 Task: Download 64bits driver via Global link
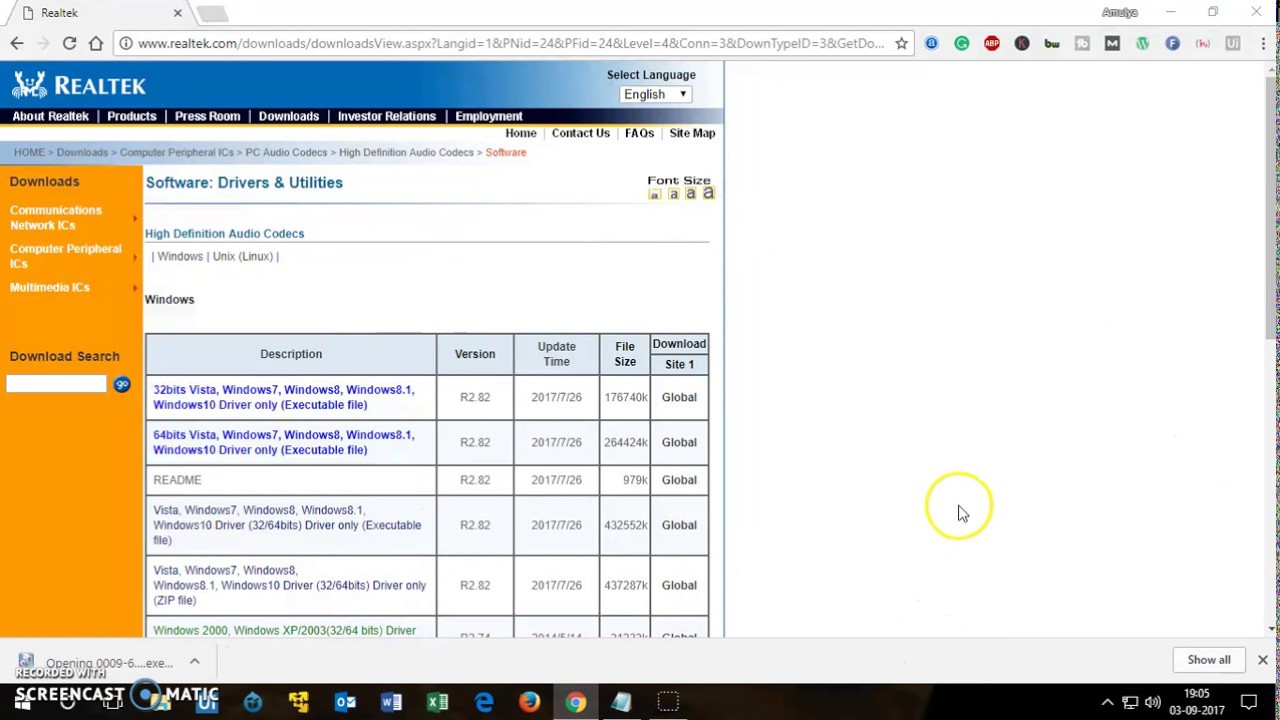[x=679, y=442]
